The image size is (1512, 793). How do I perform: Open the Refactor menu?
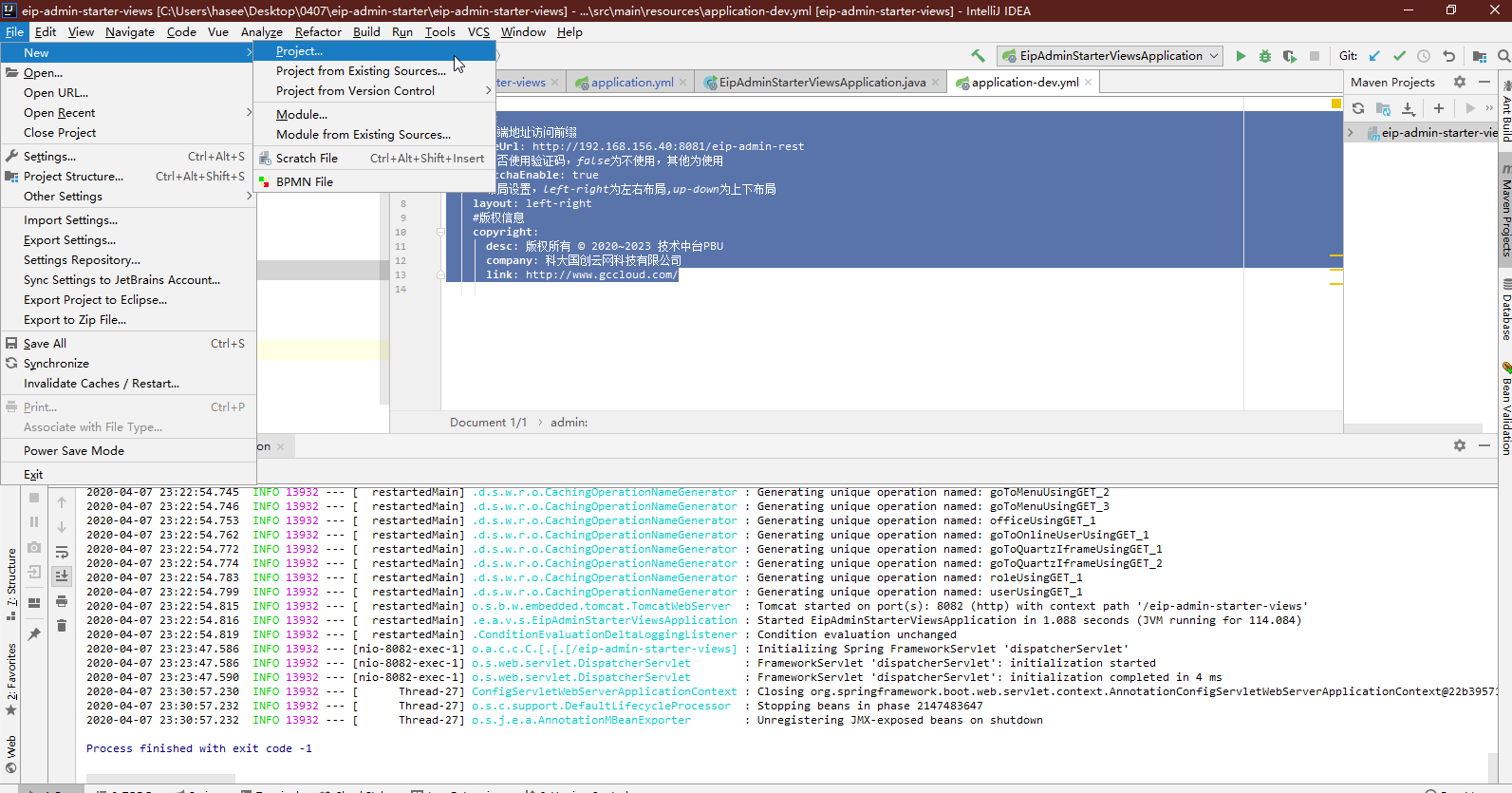click(x=318, y=31)
